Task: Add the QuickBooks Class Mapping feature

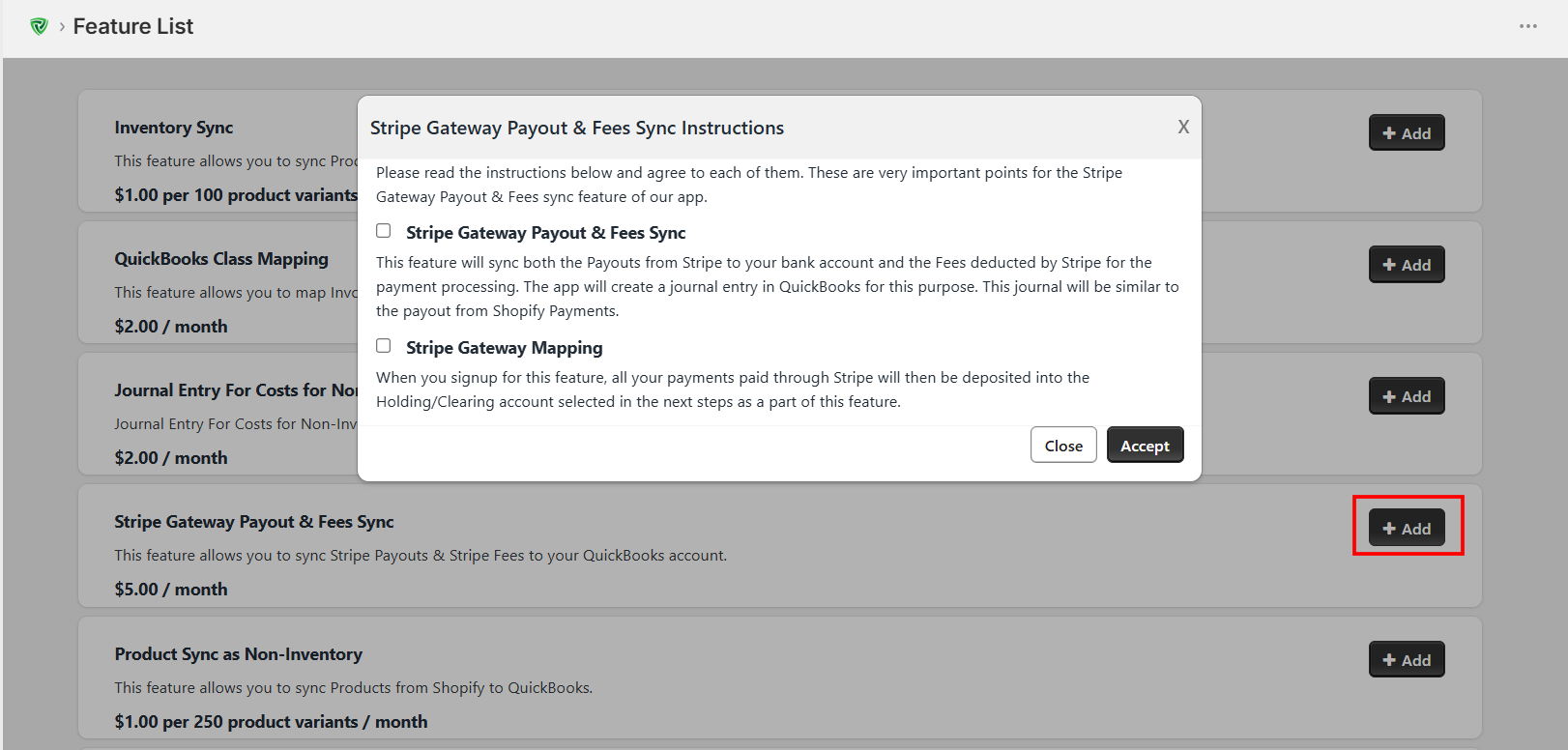Action: pos(1407,264)
